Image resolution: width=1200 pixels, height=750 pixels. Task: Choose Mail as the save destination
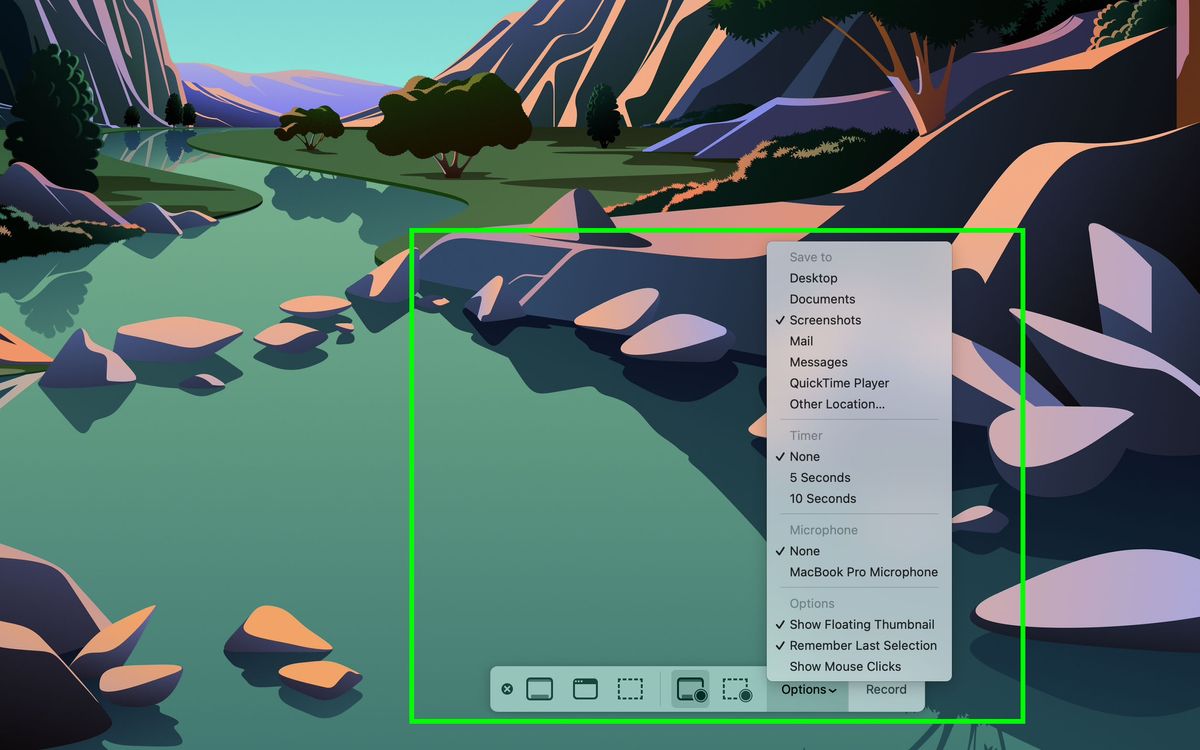802,341
